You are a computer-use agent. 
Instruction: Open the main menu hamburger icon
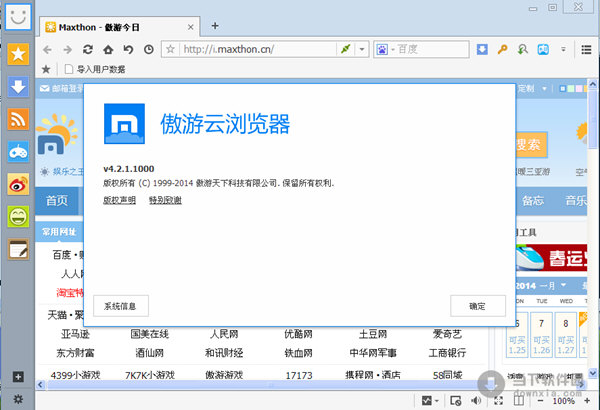tap(586, 49)
